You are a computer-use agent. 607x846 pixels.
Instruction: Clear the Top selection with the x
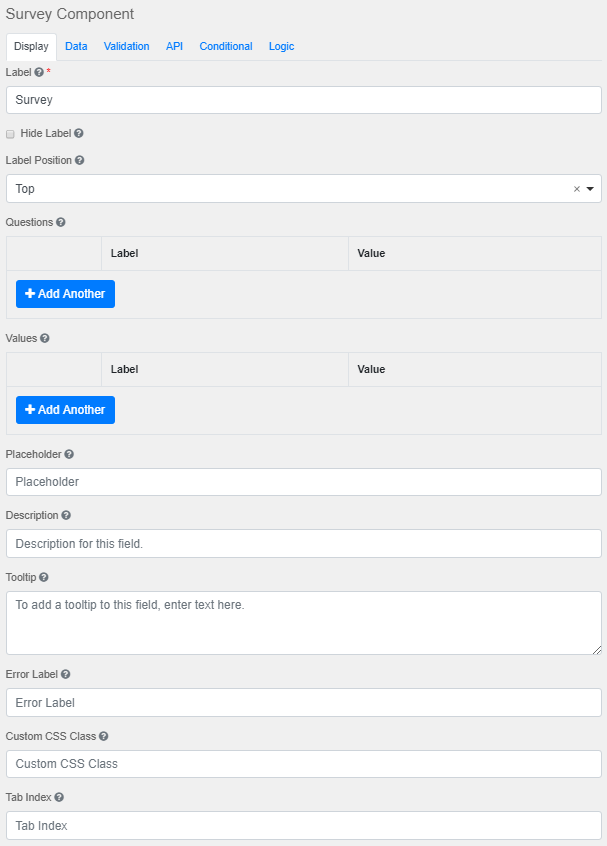tap(576, 189)
